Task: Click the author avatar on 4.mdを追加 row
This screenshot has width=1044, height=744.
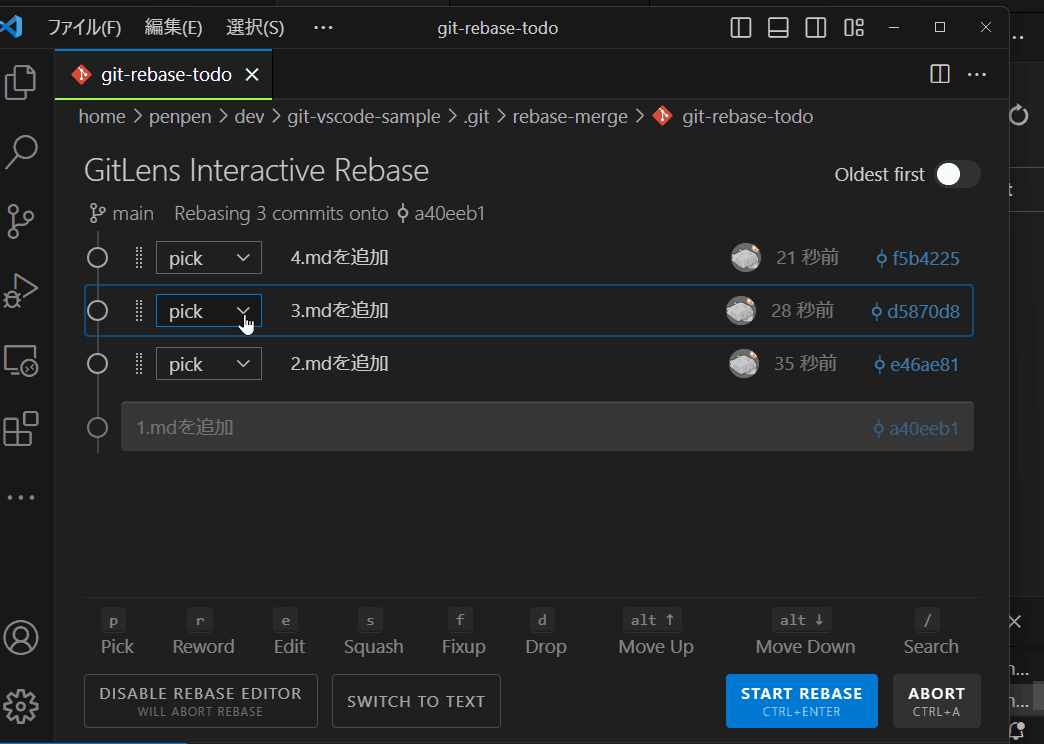Action: coord(746,257)
